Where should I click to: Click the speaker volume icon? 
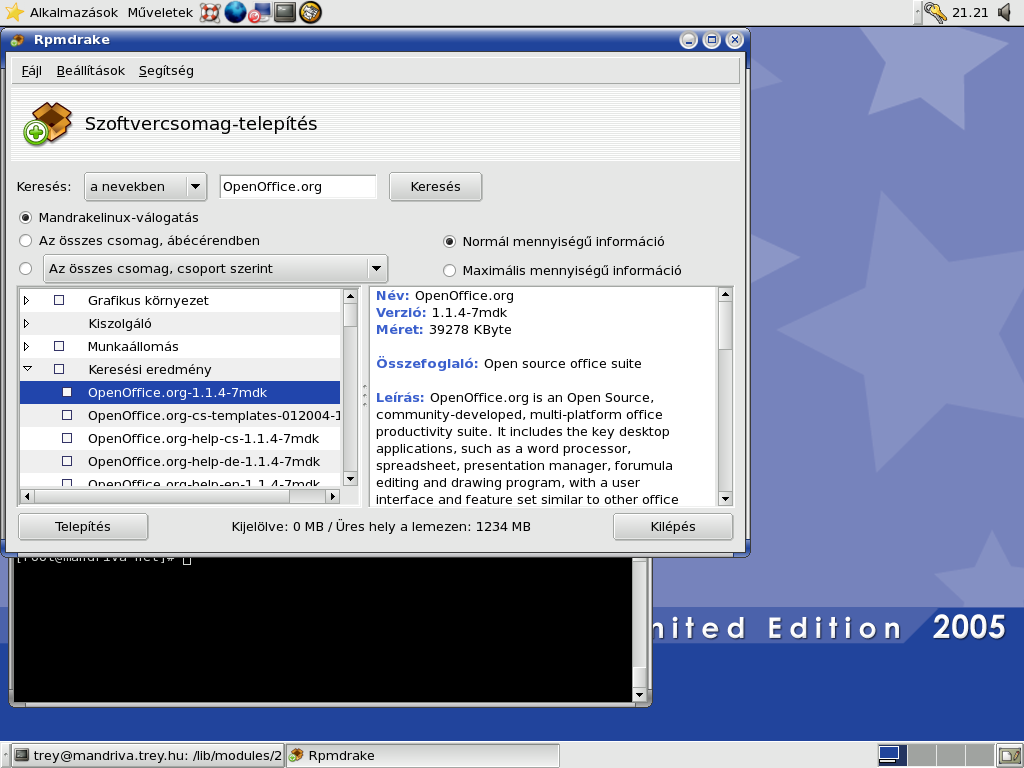(1006, 12)
